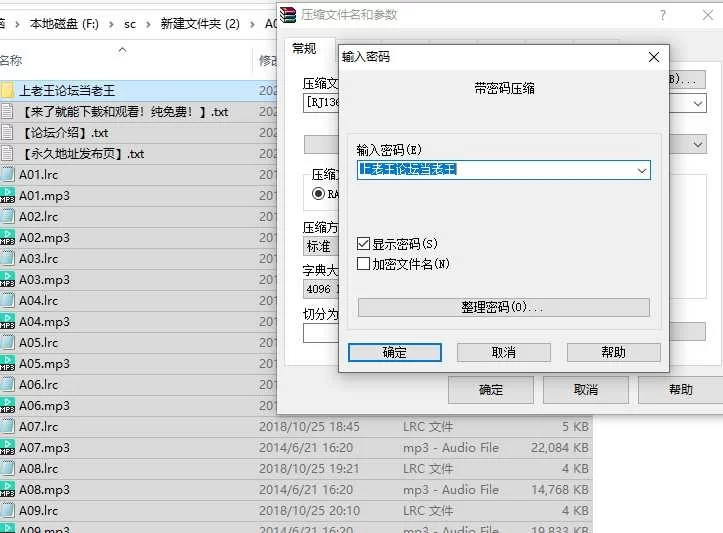Expand the second dropdown arrow in archive dialog
723x533 pixels.
(698, 144)
